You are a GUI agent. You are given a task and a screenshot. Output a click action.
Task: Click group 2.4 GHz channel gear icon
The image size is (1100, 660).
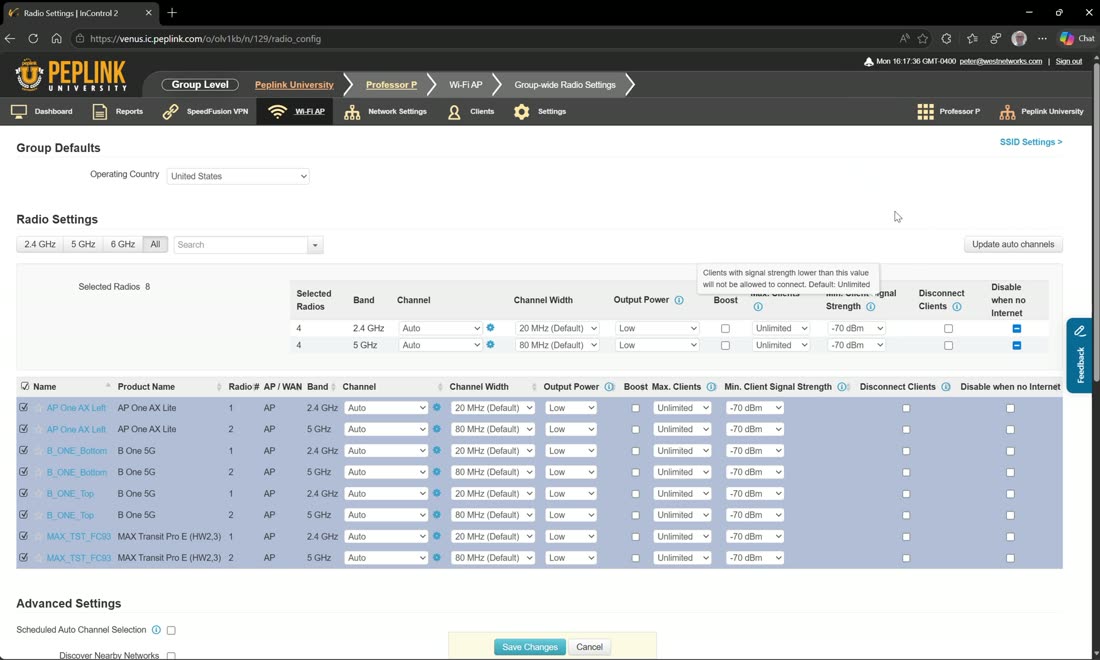coord(490,328)
